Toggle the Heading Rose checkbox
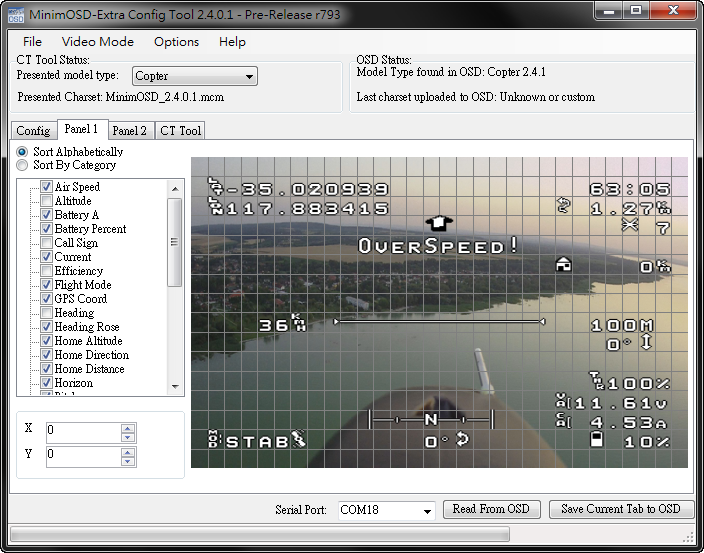704x553 pixels. click(x=46, y=326)
